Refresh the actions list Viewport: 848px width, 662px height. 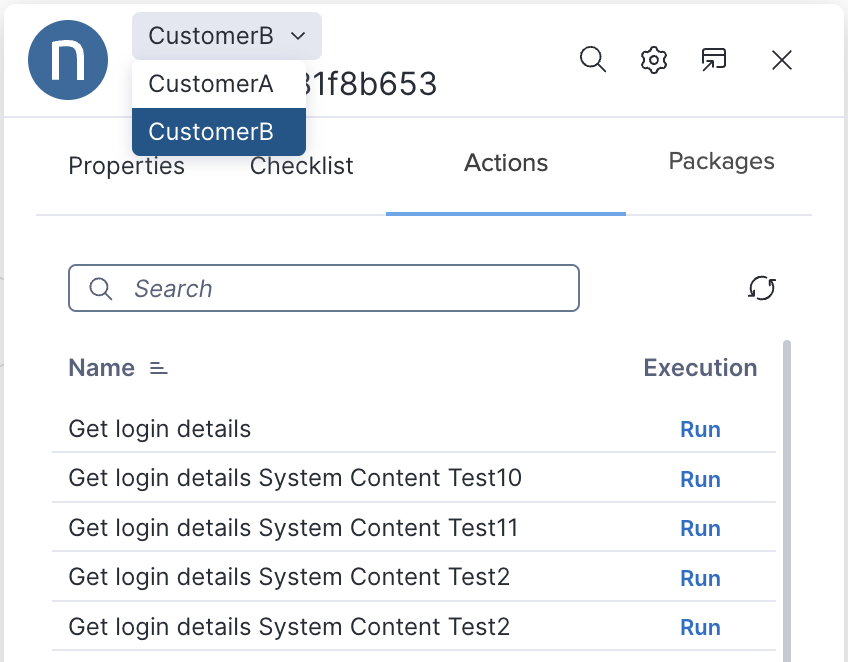point(762,288)
